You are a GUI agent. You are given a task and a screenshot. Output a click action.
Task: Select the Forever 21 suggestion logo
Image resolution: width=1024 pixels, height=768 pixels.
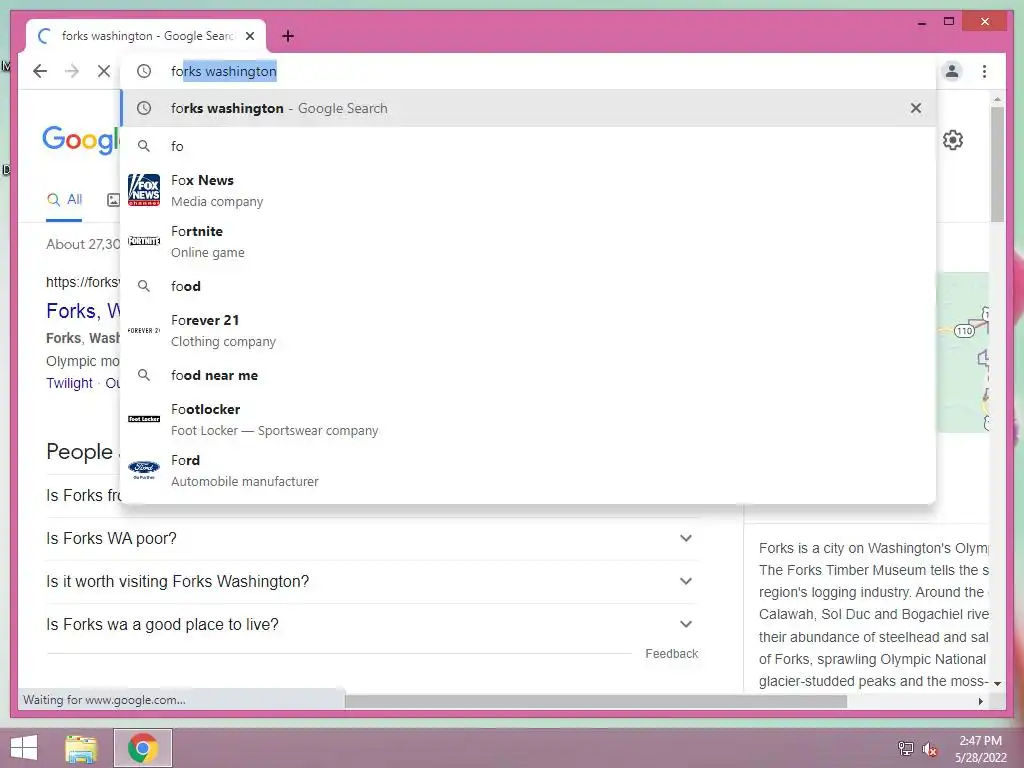(x=144, y=330)
